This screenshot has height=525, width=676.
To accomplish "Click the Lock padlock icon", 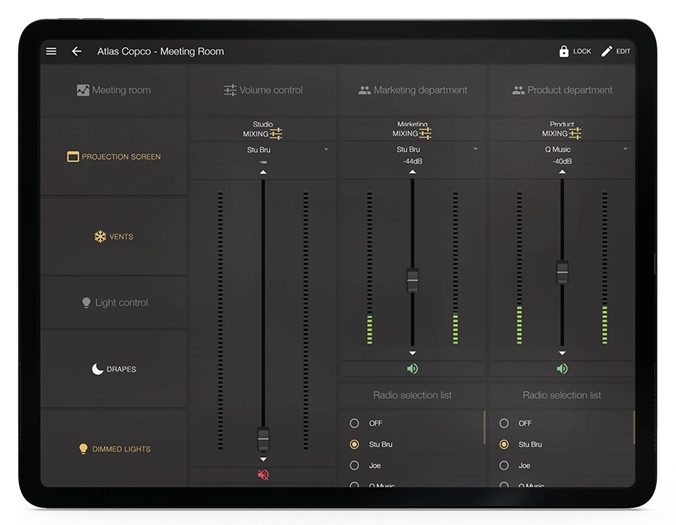I will (564, 51).
